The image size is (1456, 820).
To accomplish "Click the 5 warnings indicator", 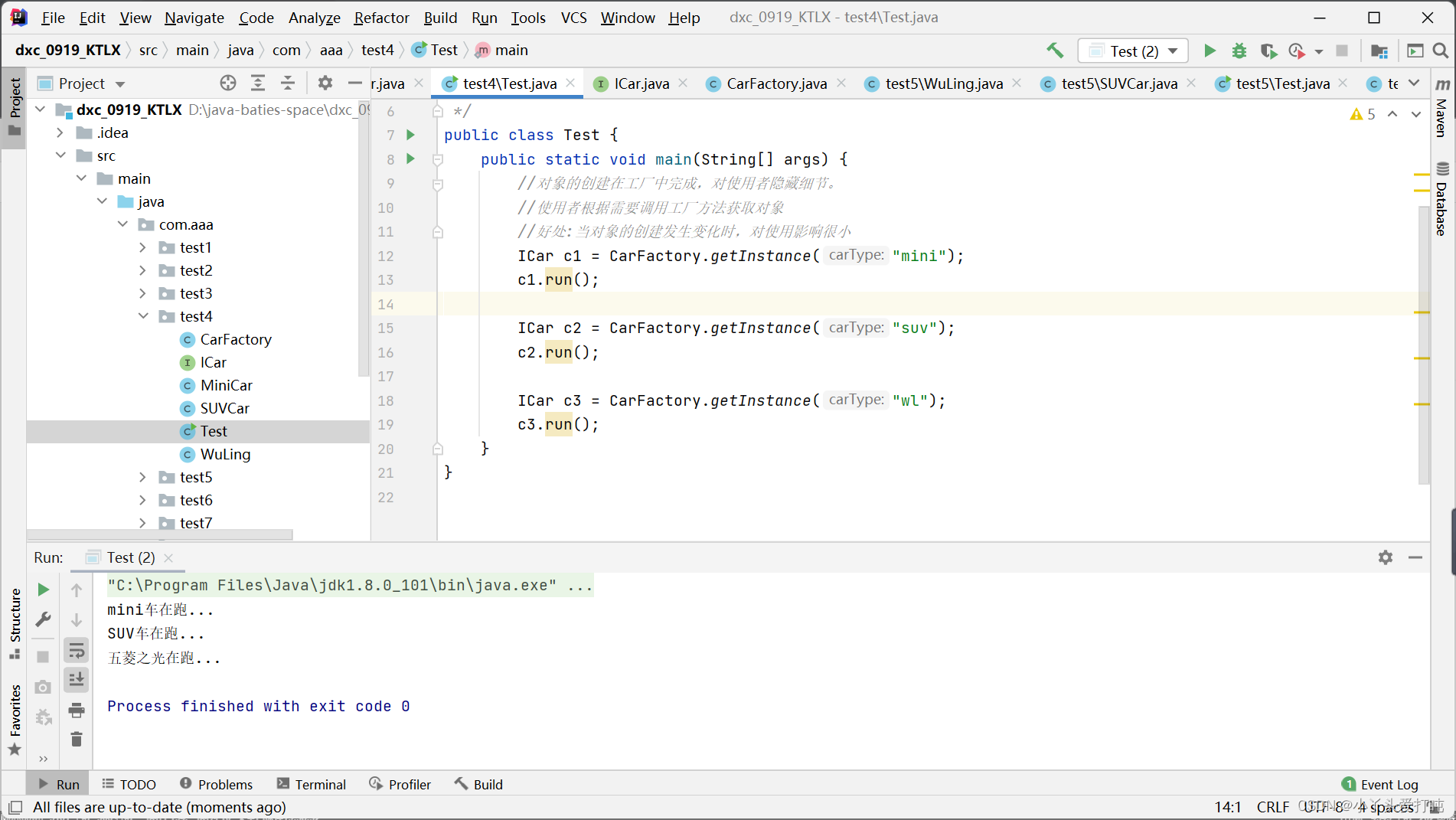I will pos(1363,114).
